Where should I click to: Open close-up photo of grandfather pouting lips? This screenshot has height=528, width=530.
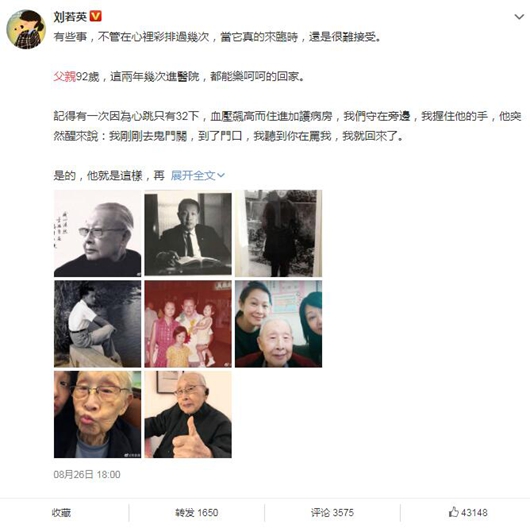tap(97, 414)
